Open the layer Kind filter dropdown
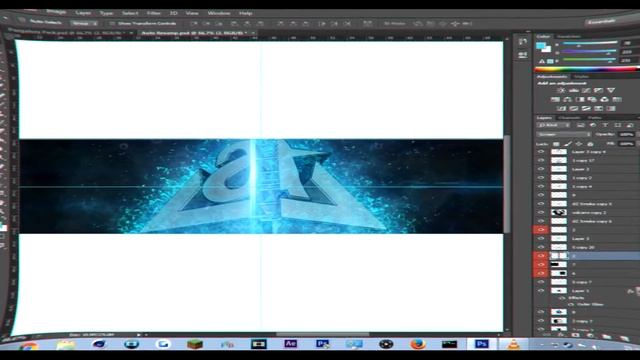640x360 pixels. (x=554, y=125)
